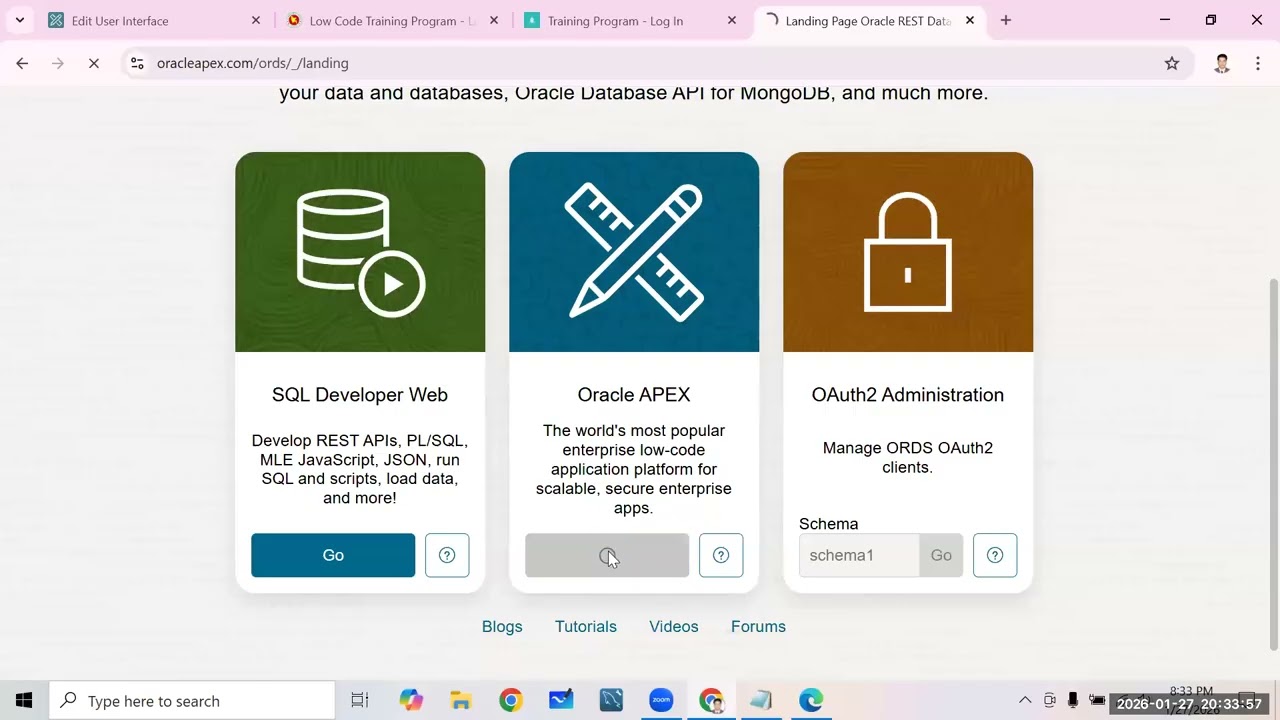This screenshot has height=720, width=1280.
Task: Go forward to the next page
Action: click(x=58, y=63)
